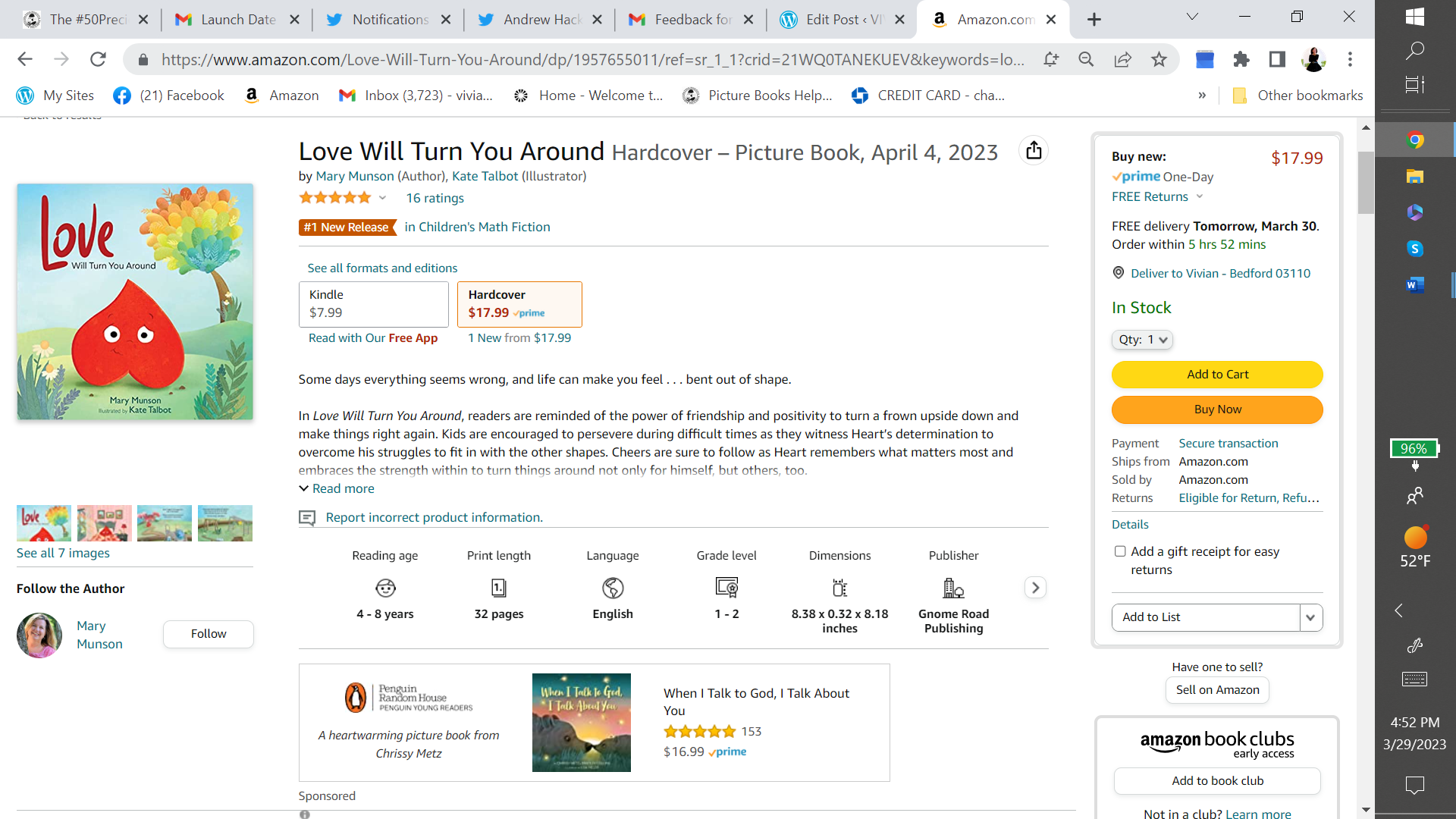Follow author Mary Munson
The height and width of the screenshot is (819, 1456).
(208, 634)
